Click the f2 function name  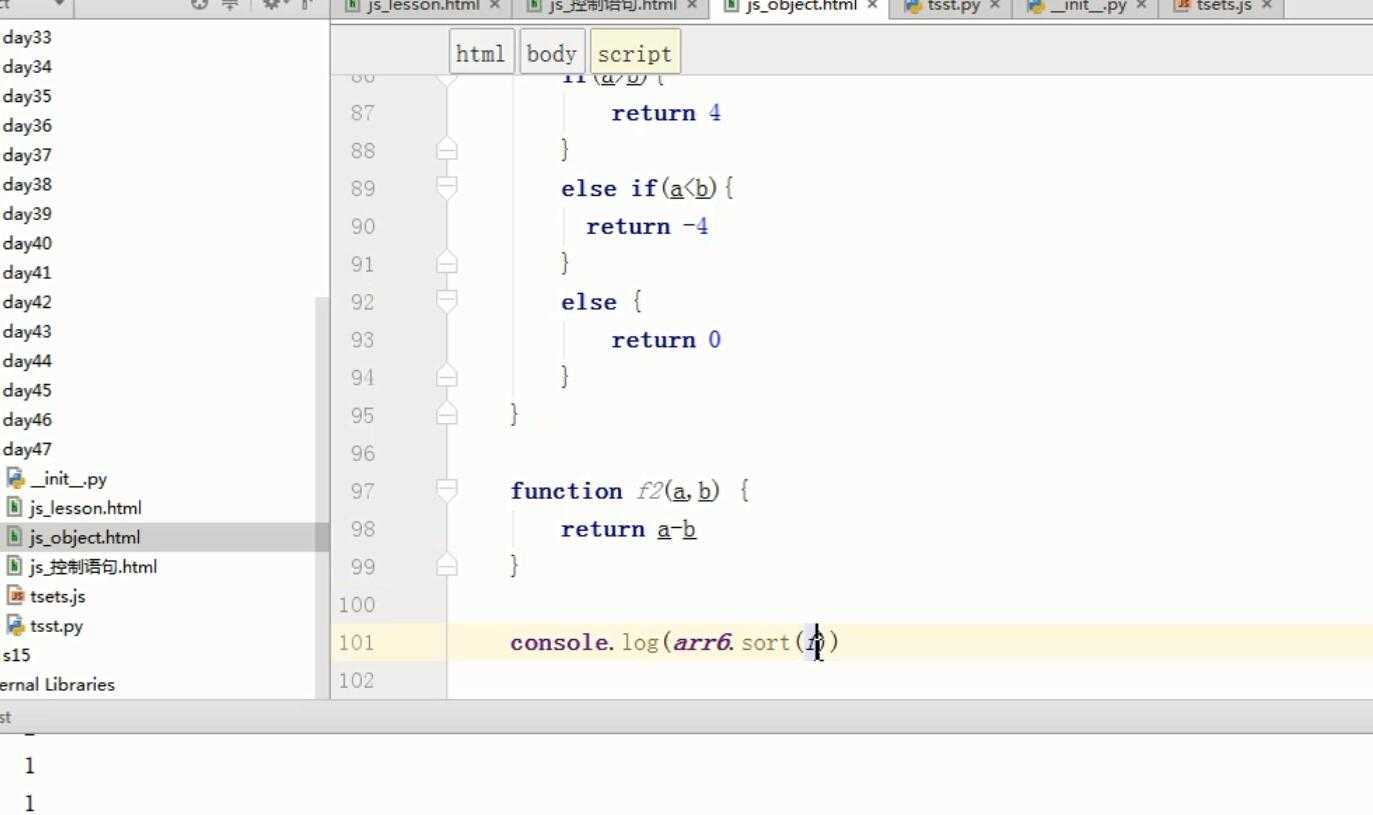pyautogui.click(x=649, y=491)
